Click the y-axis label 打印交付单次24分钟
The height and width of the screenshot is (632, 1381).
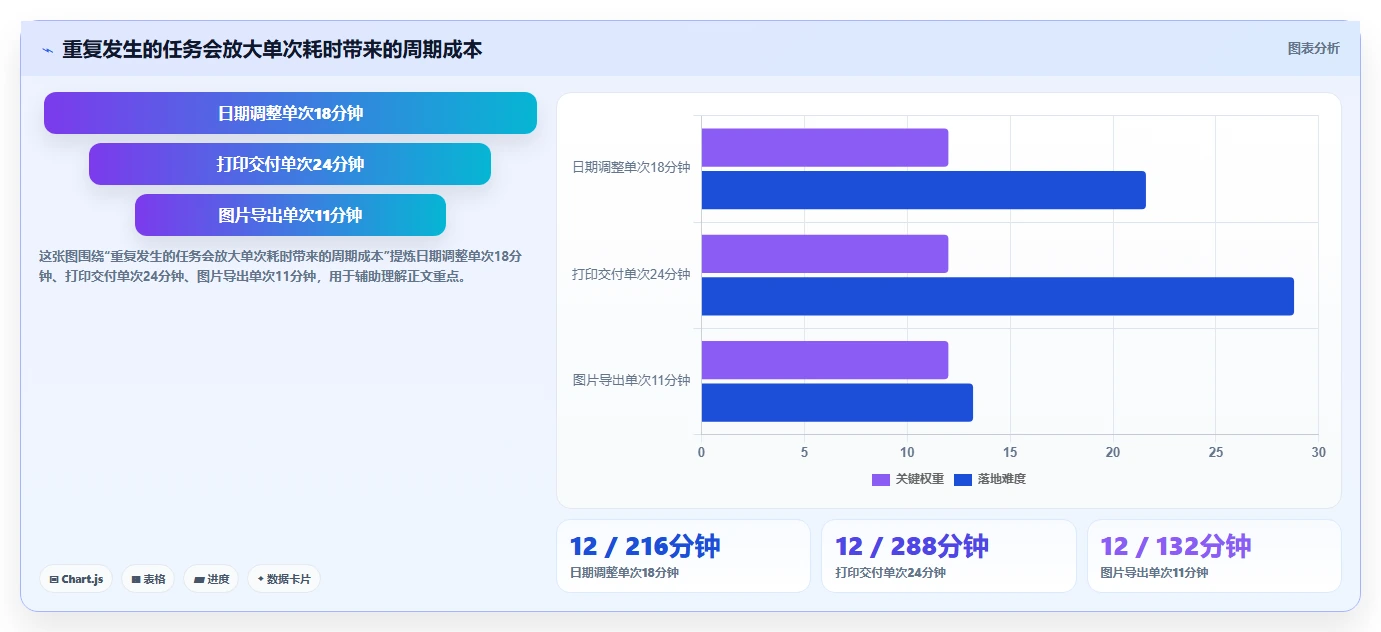tap(631, 274)
